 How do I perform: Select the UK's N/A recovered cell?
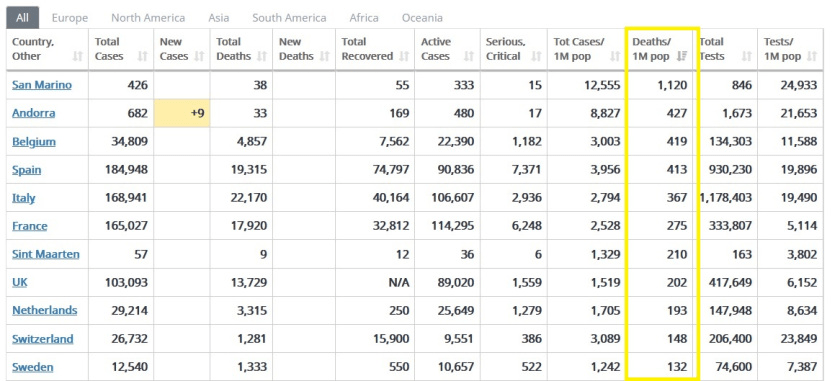pyautogui.click(x=399, y=282)
